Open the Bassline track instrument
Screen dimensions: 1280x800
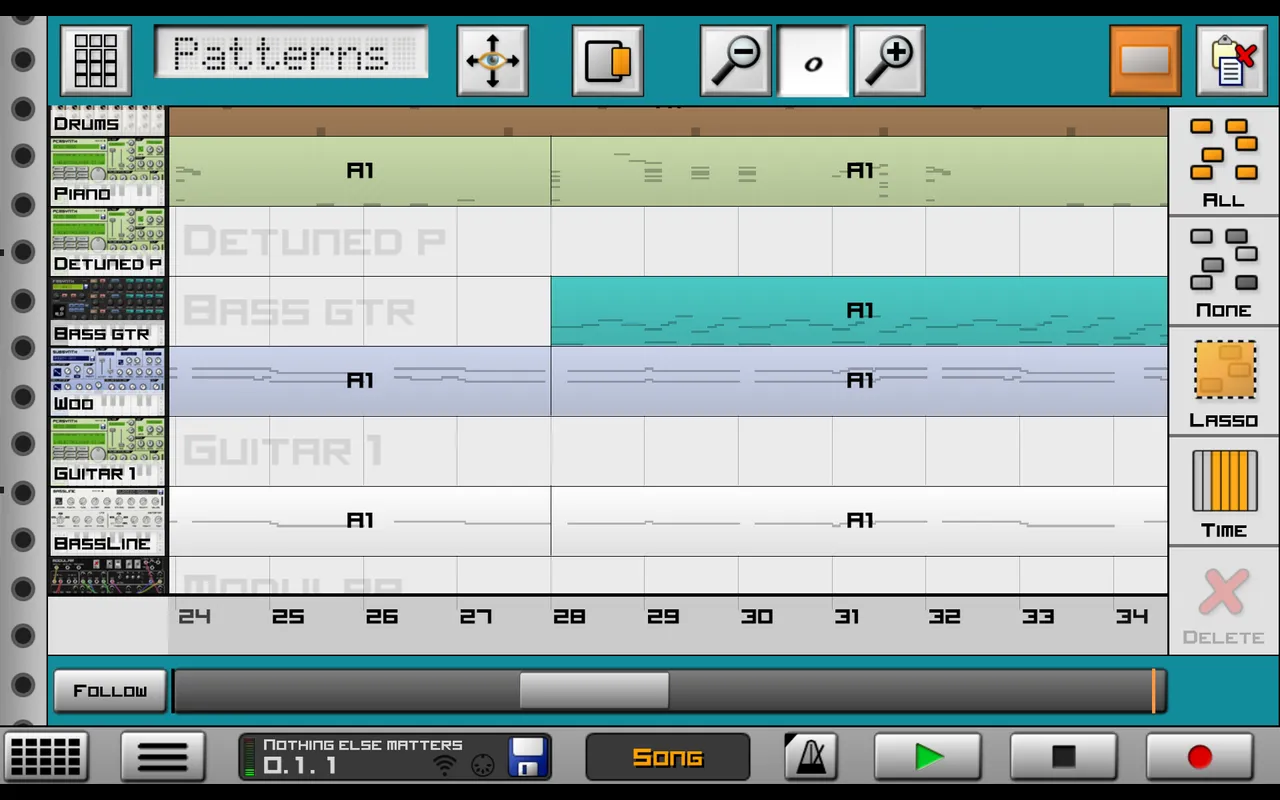coord(107,522)
